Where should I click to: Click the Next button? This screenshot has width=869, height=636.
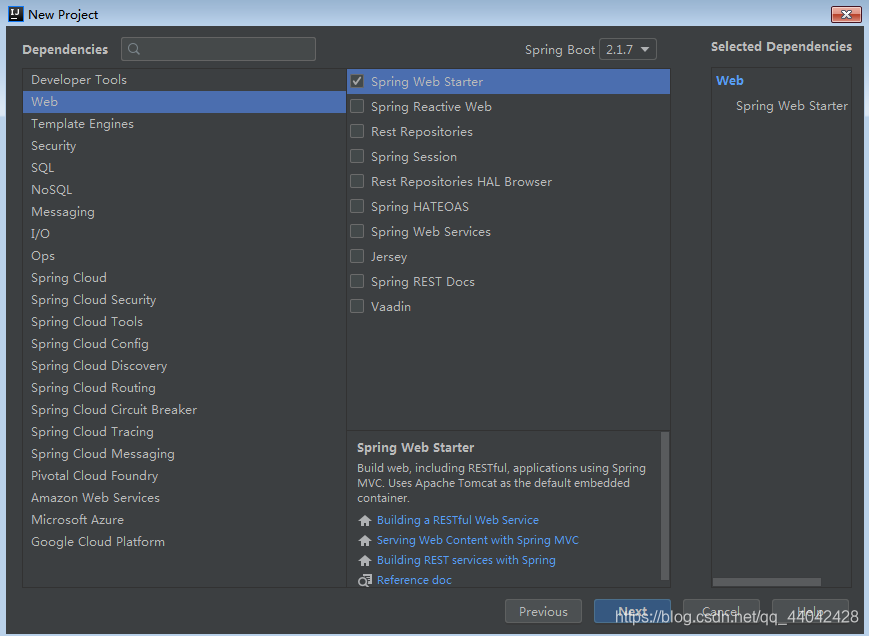pos(632,611)
